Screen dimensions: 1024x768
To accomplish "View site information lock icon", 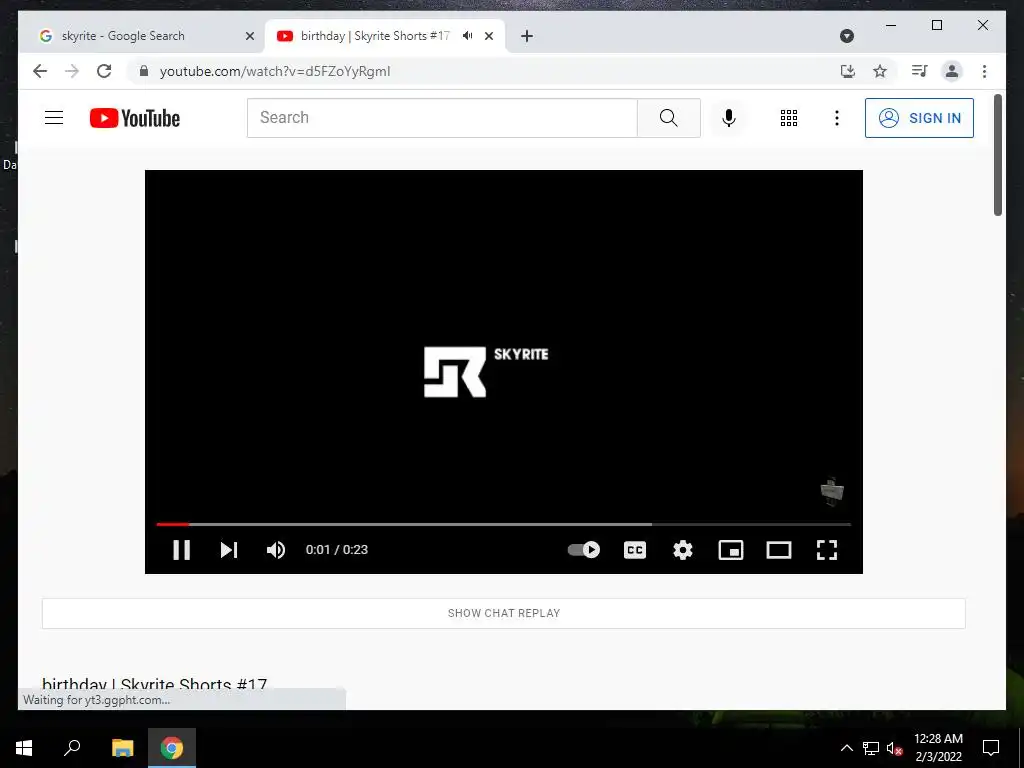I will coord(144,71).
